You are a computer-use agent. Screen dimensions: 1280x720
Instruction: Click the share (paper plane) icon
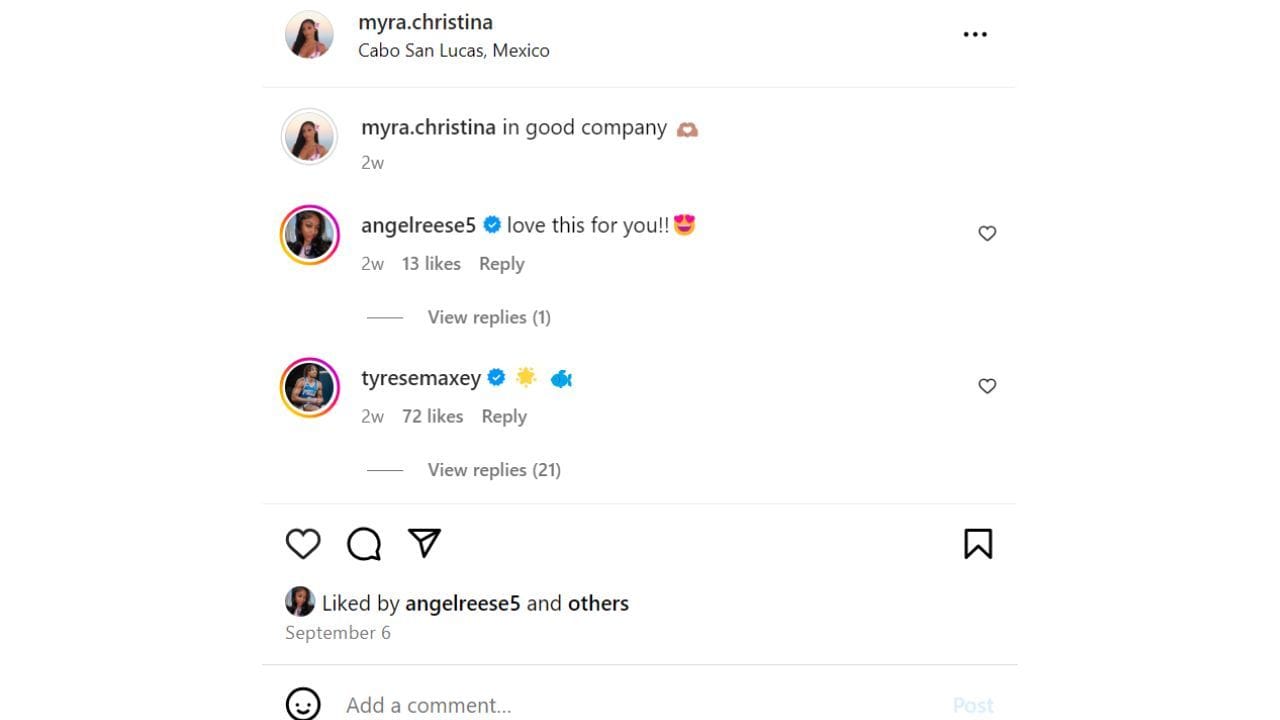424,543
